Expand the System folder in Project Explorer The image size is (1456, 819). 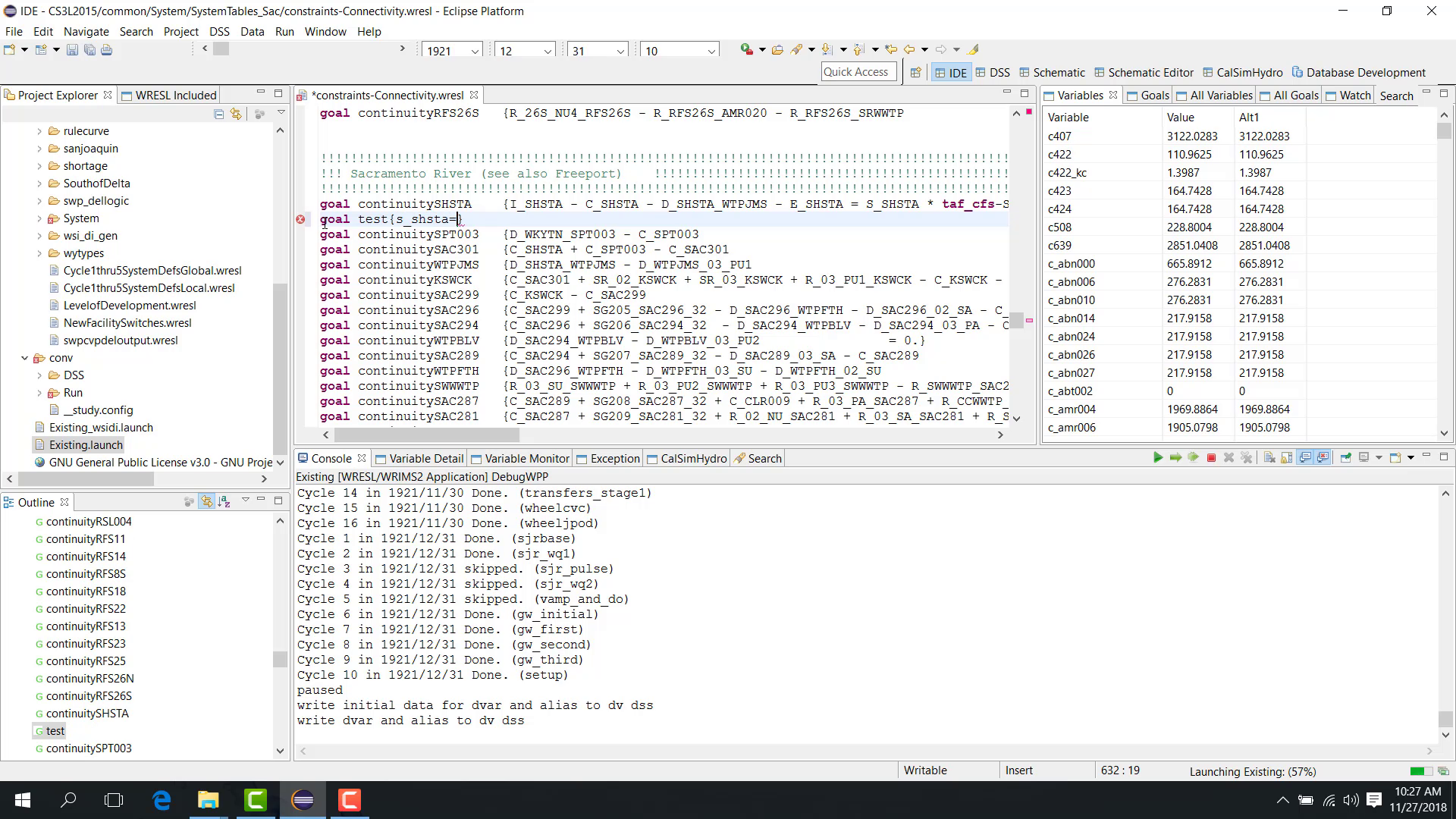[39, 218]
